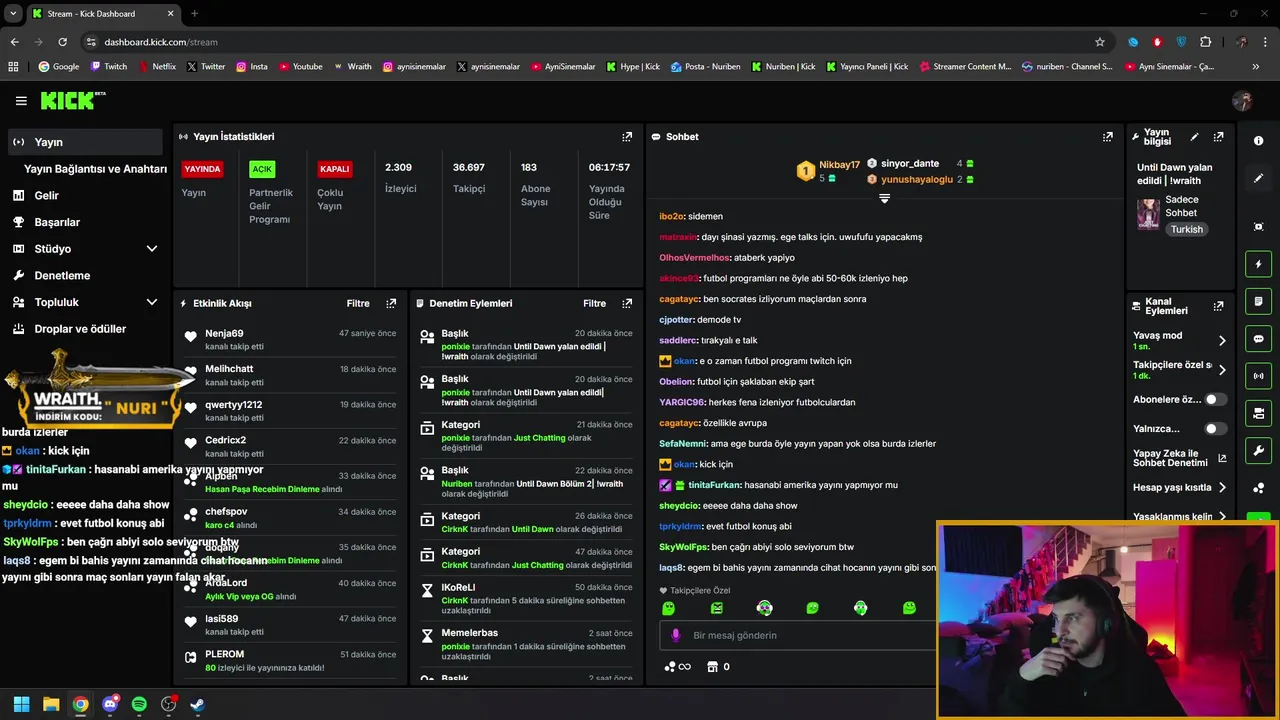The height and width of the screenshot is (720, 1280).
Task: Expand the Stüdyo sidebar section
Action: (x=152, y=249)
